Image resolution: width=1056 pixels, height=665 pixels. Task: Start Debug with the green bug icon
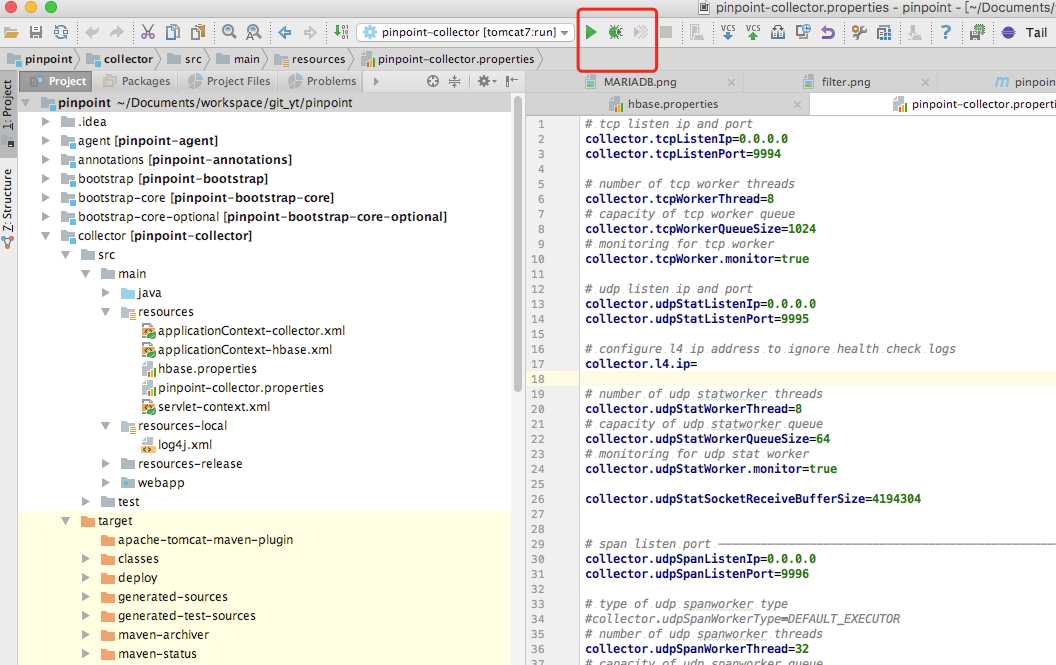click(616, 32)
